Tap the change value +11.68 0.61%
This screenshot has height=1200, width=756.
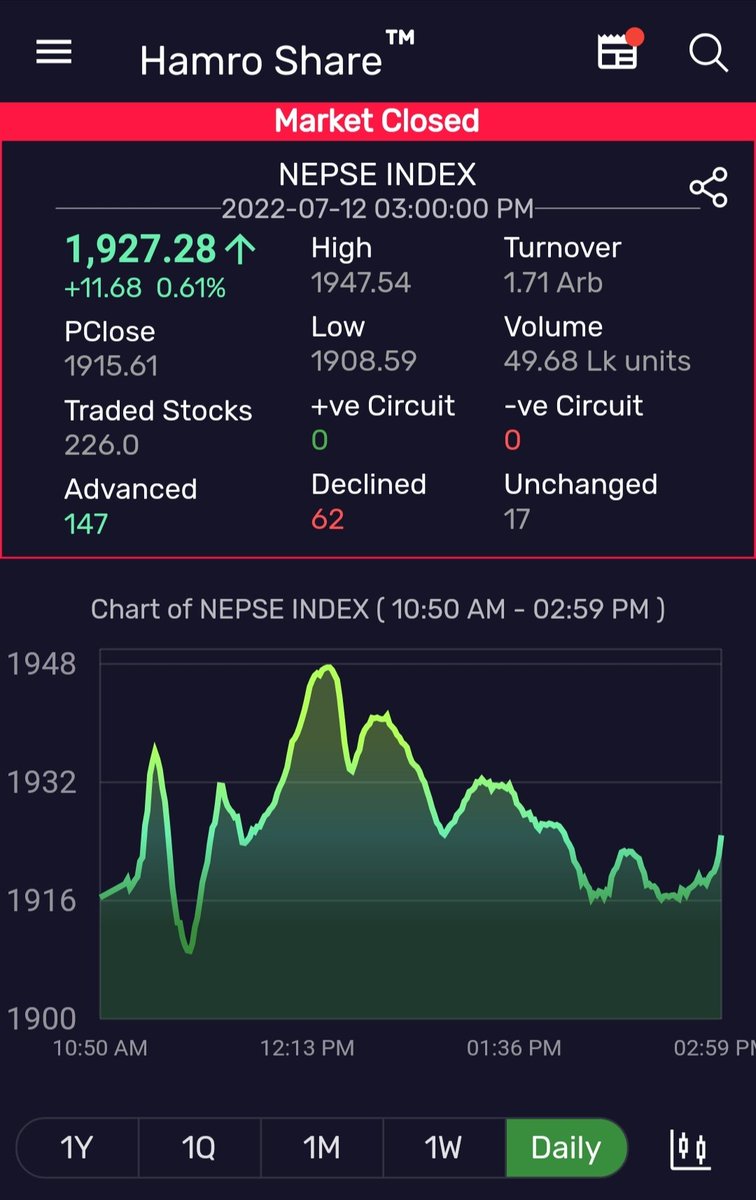click(145, 289)
